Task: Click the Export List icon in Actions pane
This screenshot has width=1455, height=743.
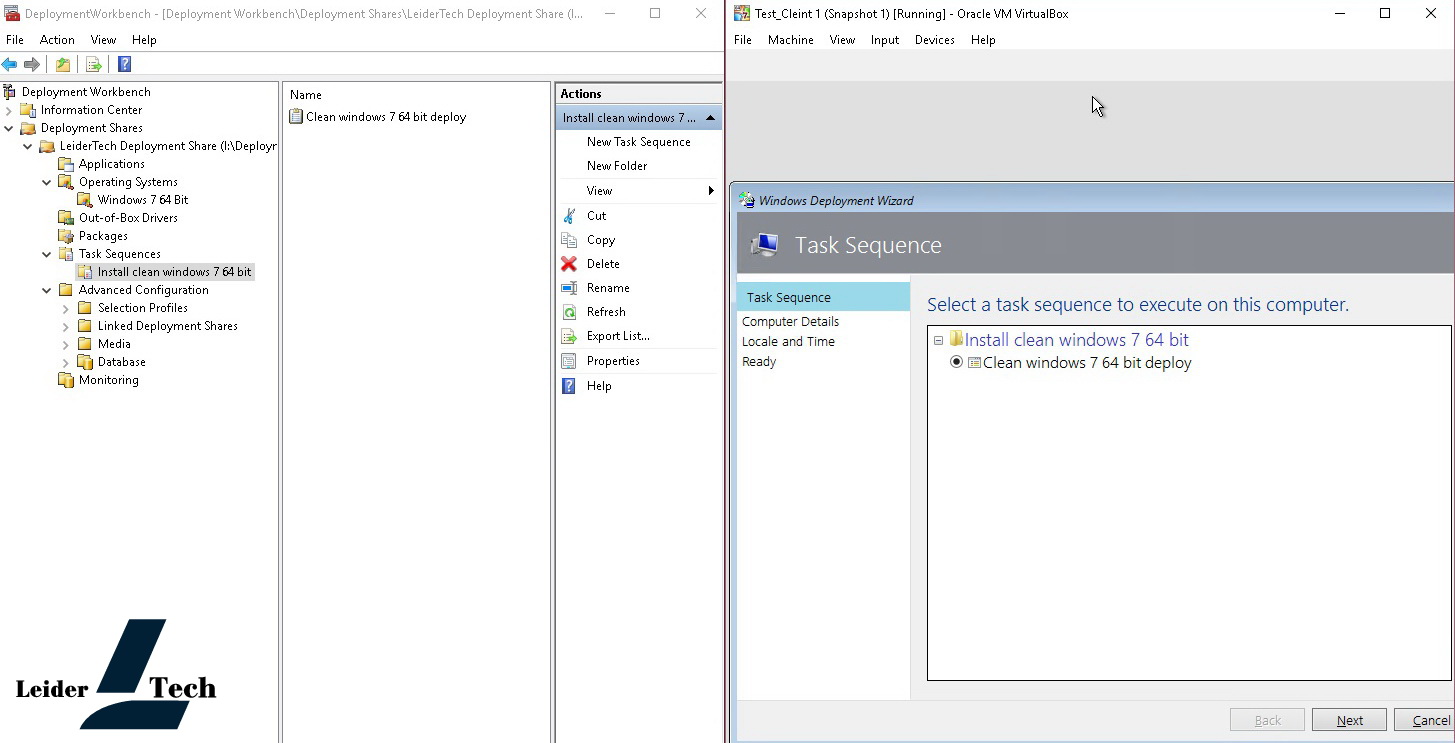Action: point(569,336)
